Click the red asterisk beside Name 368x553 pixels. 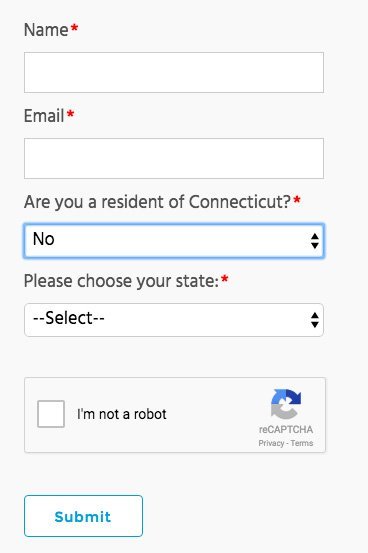click(x=74, y=28)
